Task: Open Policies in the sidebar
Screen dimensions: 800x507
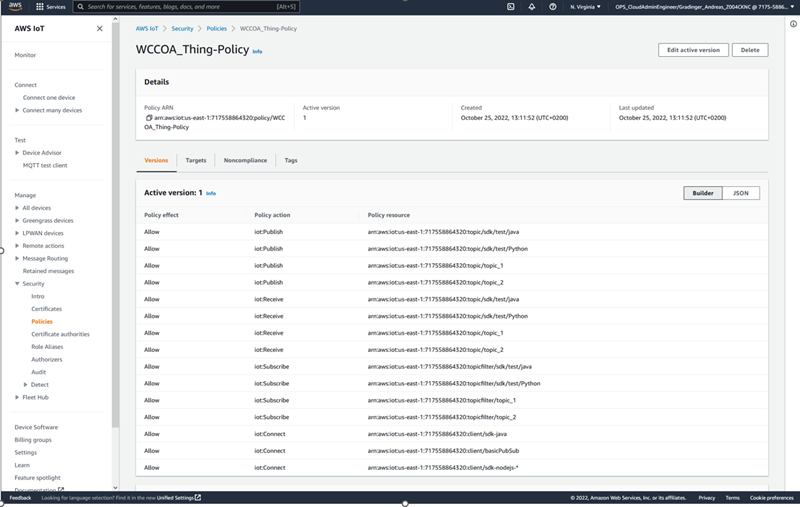Action: click(x=42, y=322)
